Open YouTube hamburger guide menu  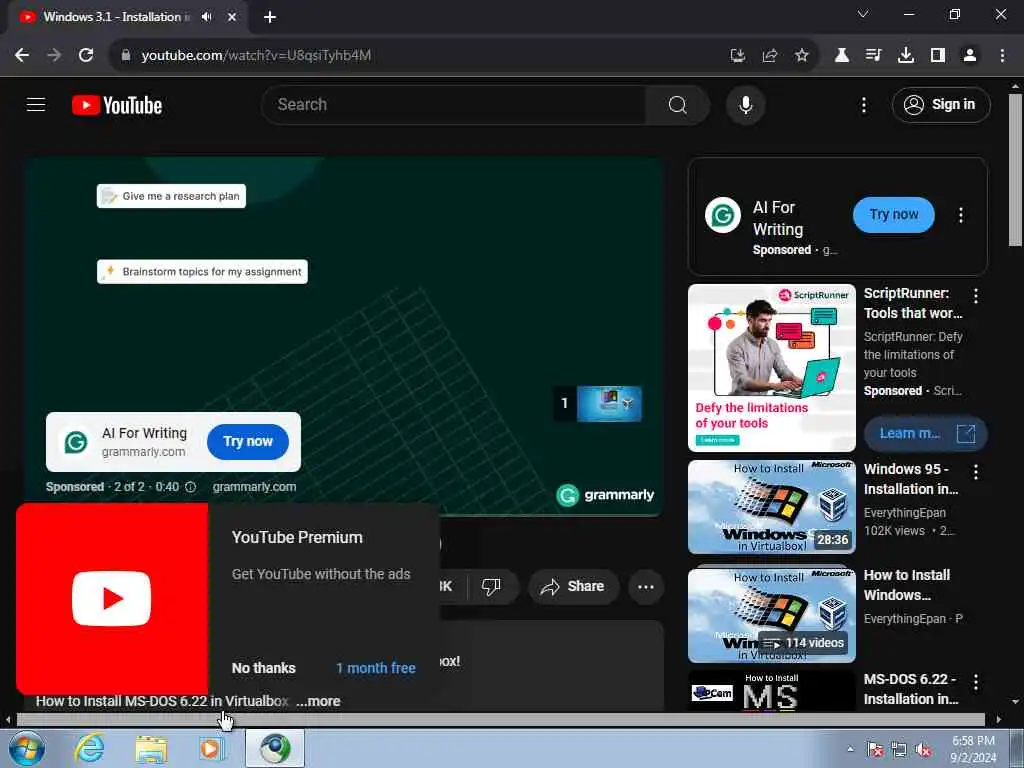[x=36, y=104]
